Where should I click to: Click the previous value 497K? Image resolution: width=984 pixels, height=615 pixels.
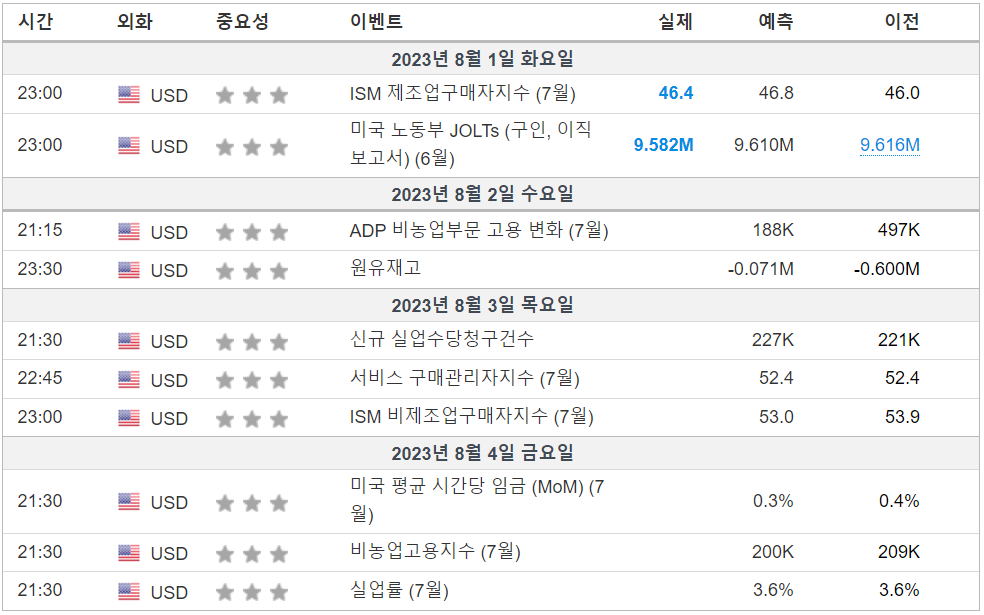(x=899, y=230)
